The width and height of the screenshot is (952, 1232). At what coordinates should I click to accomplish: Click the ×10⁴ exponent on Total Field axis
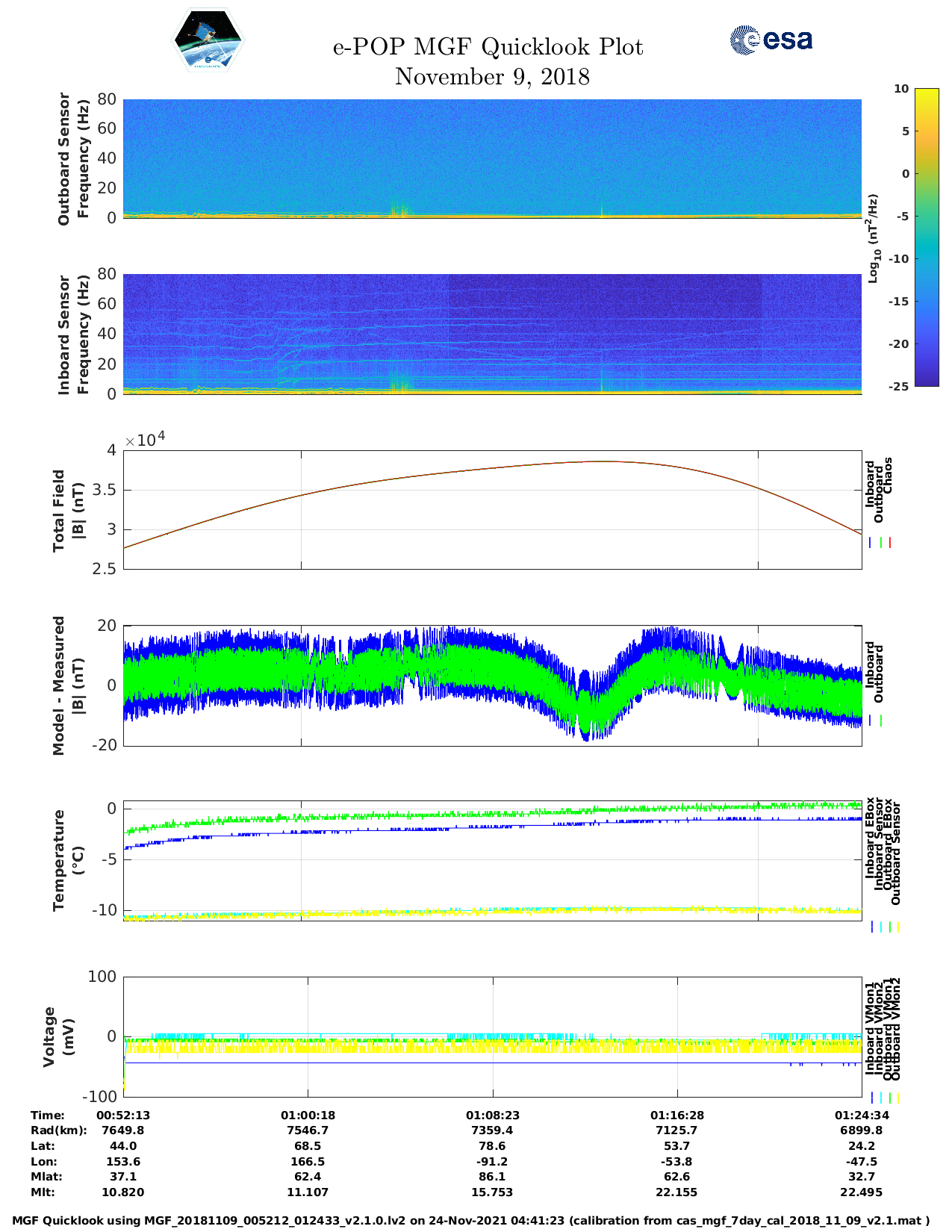[145, 440]
